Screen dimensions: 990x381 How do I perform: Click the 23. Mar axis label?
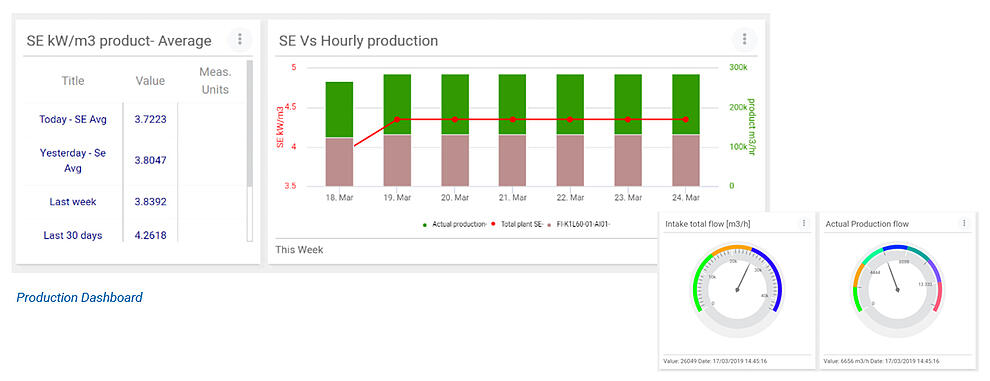[x=628, y=198]
